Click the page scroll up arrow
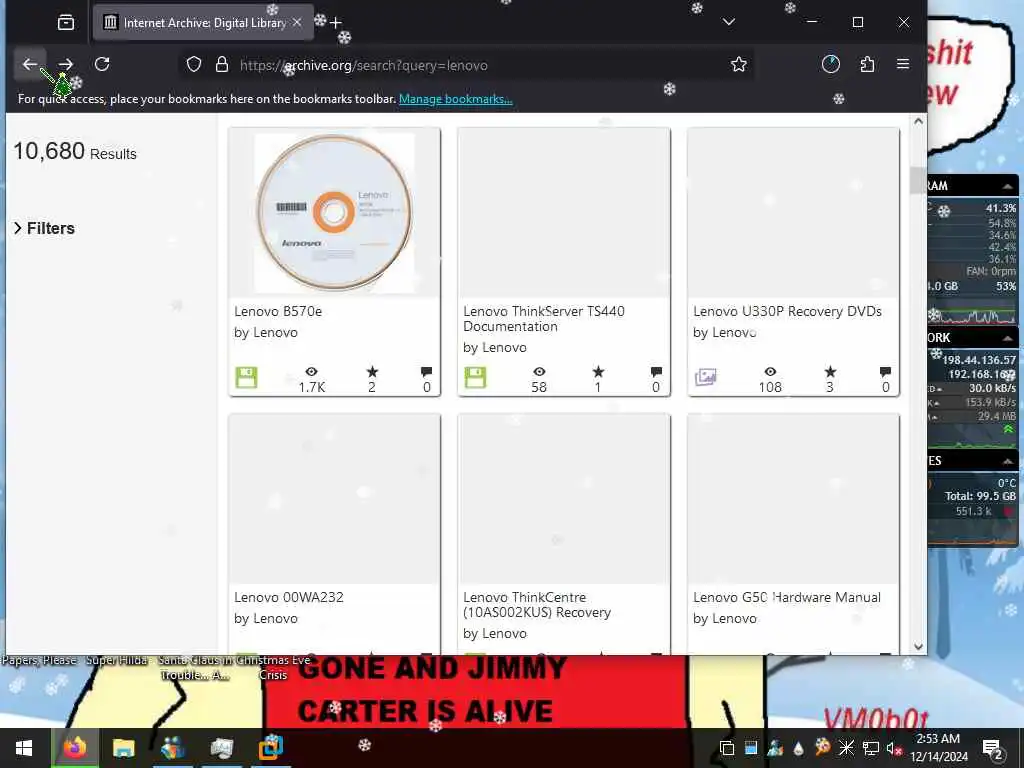 (x=918, y=121)
